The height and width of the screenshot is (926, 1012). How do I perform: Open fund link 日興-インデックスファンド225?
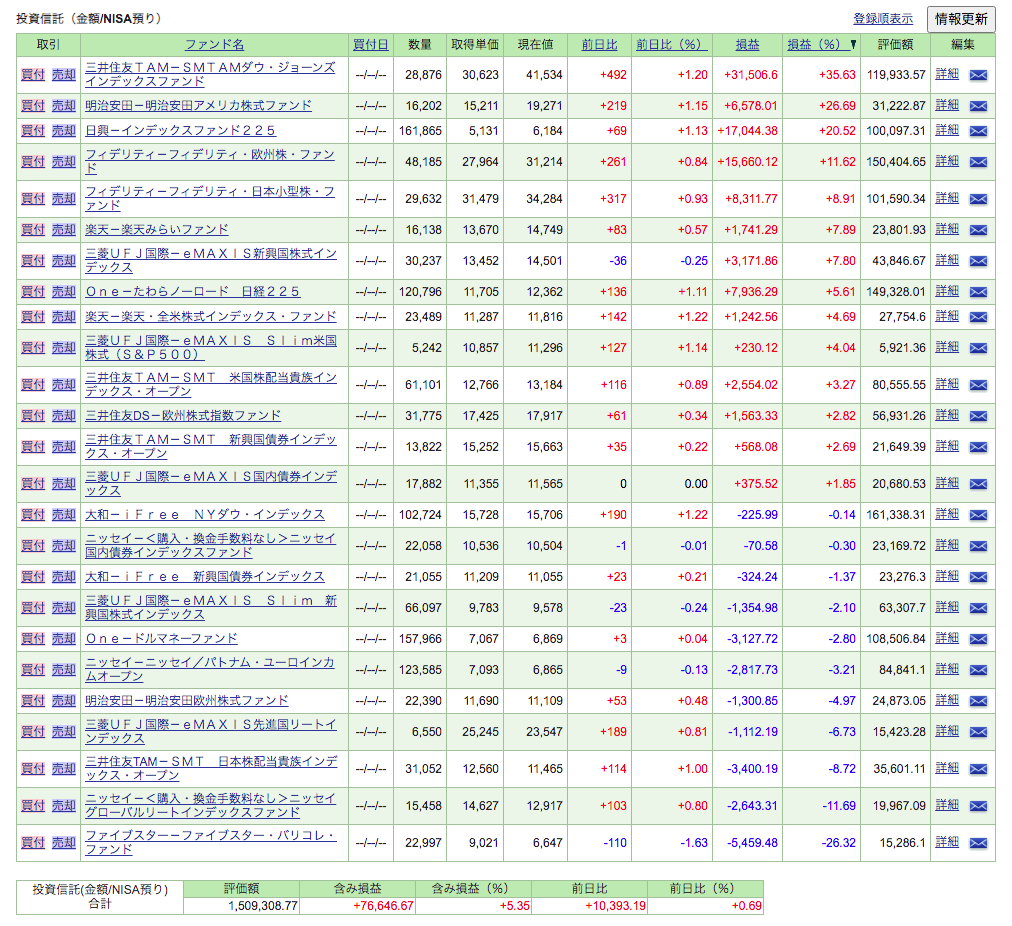tap(181, 131)
